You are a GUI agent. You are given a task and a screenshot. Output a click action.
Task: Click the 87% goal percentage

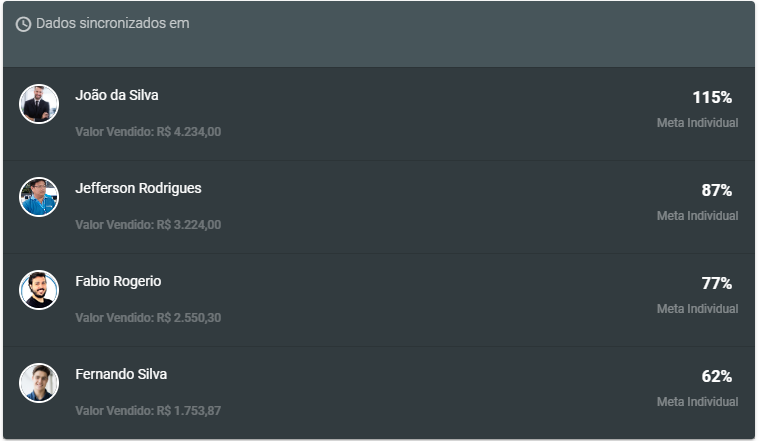coord(716,190)
